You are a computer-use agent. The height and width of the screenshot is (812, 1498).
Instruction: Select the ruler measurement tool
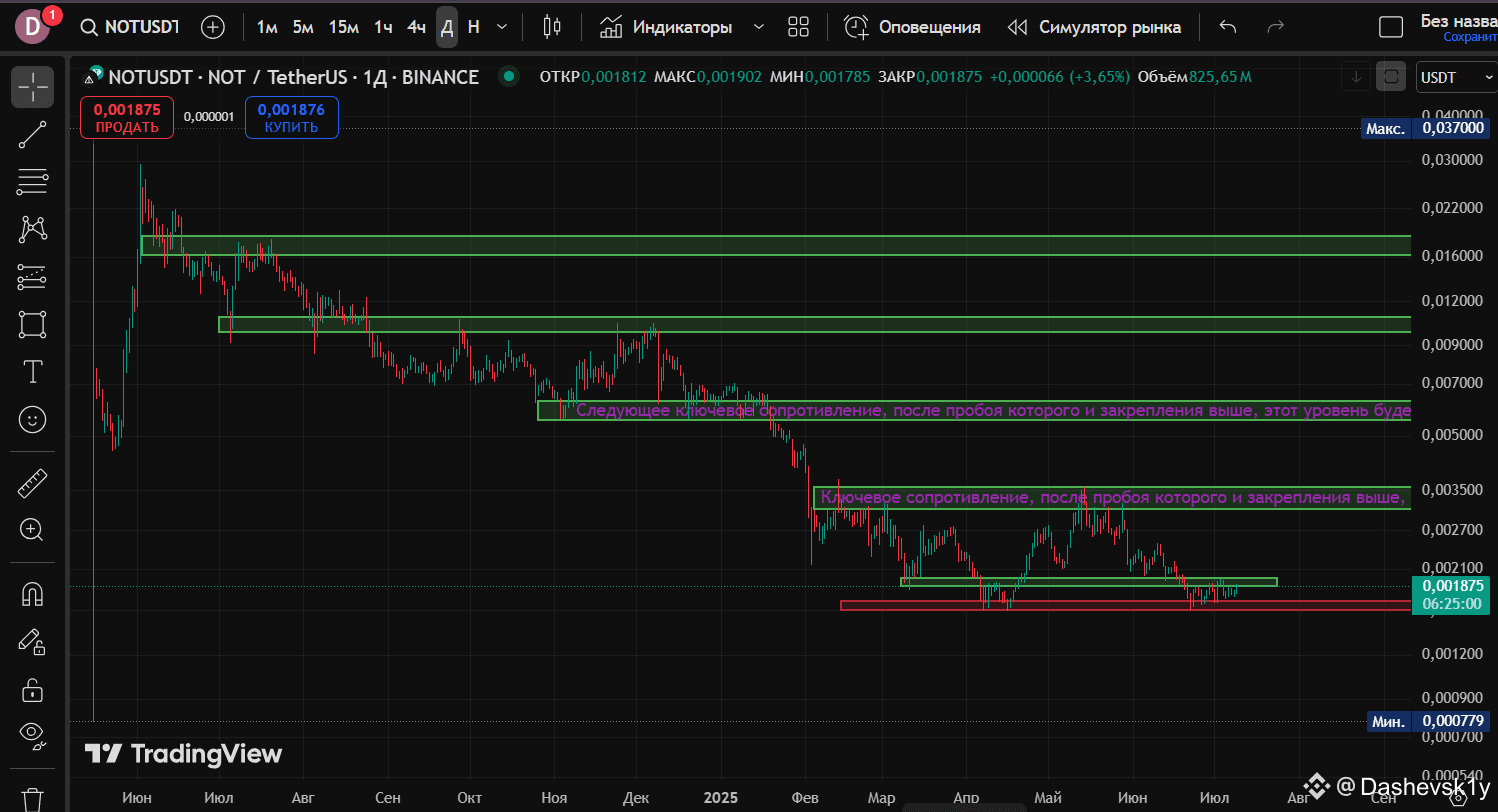coord(32,485)
